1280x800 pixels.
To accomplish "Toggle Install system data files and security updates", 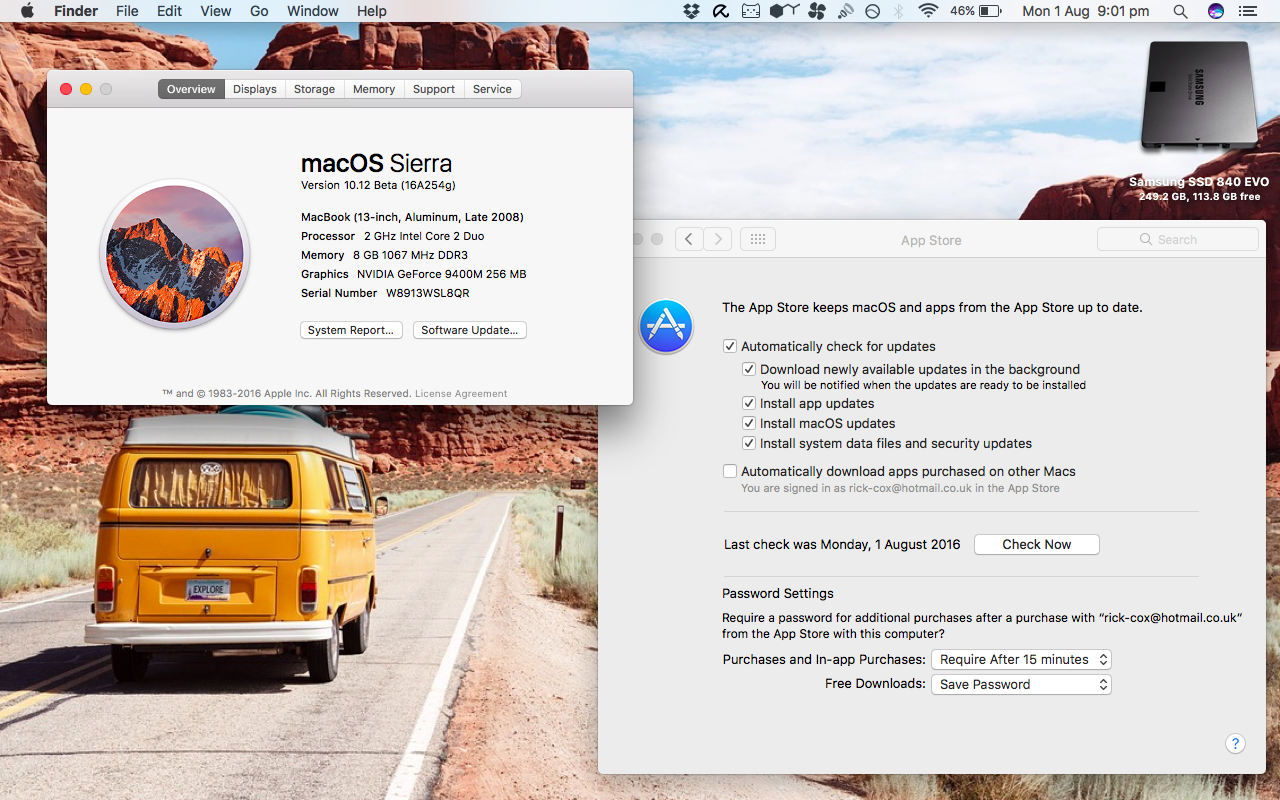I will pos(749,443).
